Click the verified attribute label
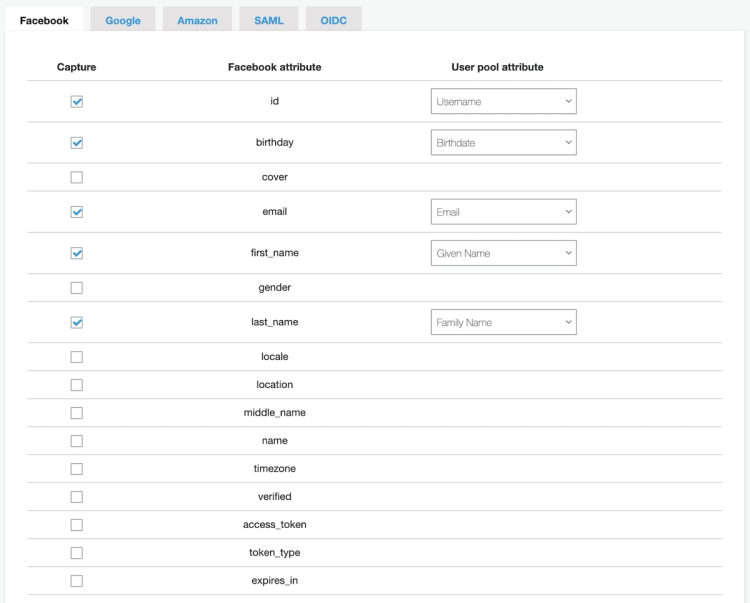Viewport: 750px width, 603px height. point(275,497)
